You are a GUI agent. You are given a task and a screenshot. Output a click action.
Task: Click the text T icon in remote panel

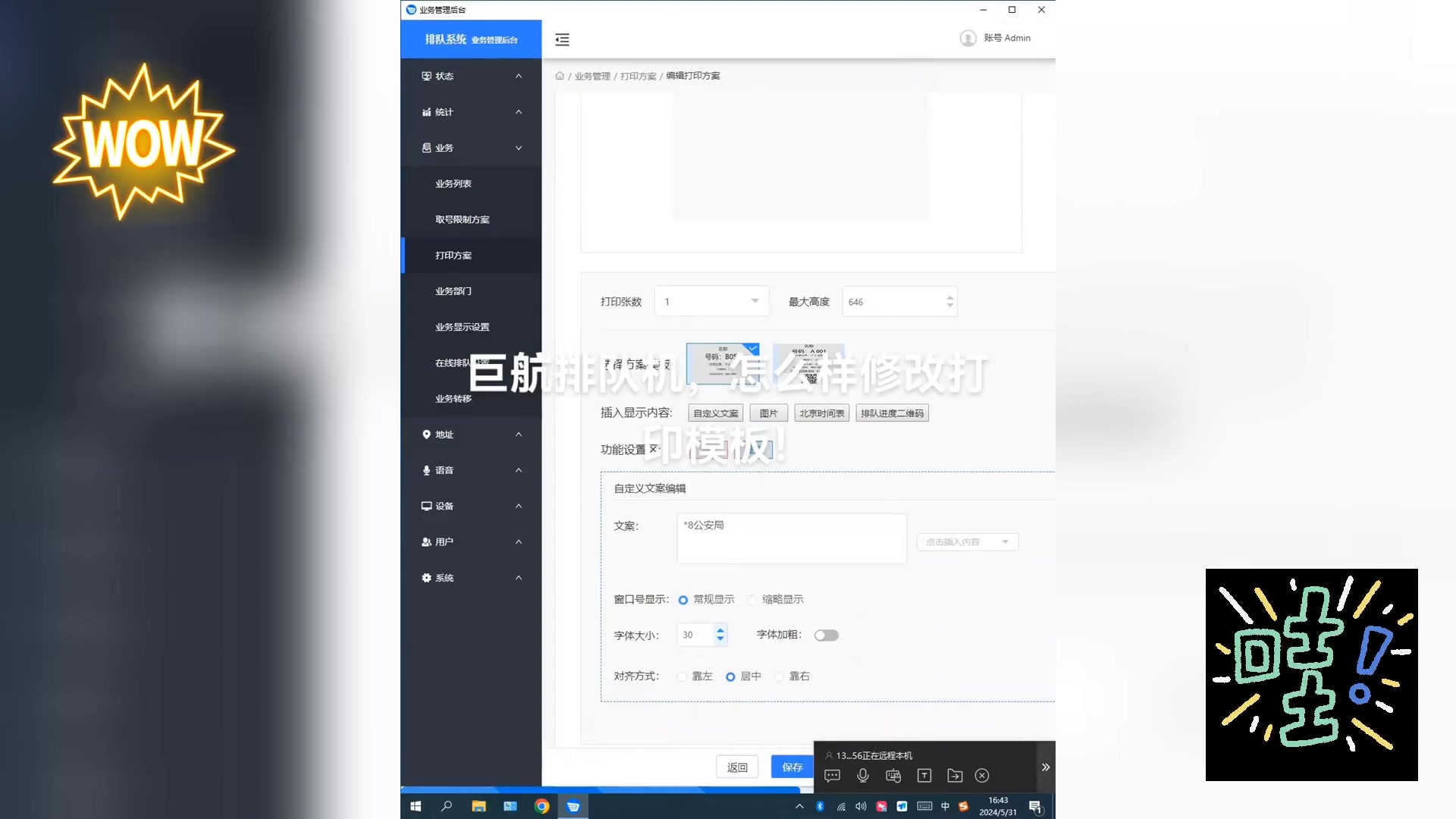coord(924,776)
